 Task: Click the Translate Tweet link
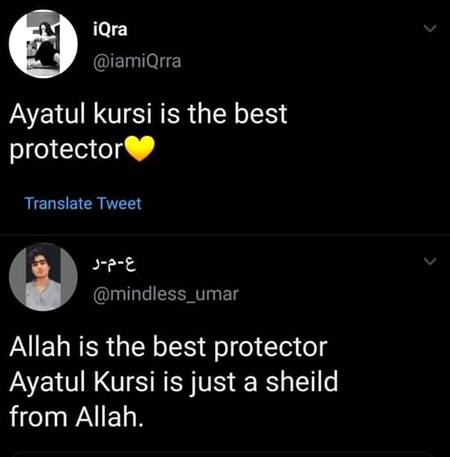tap(83, 203)
